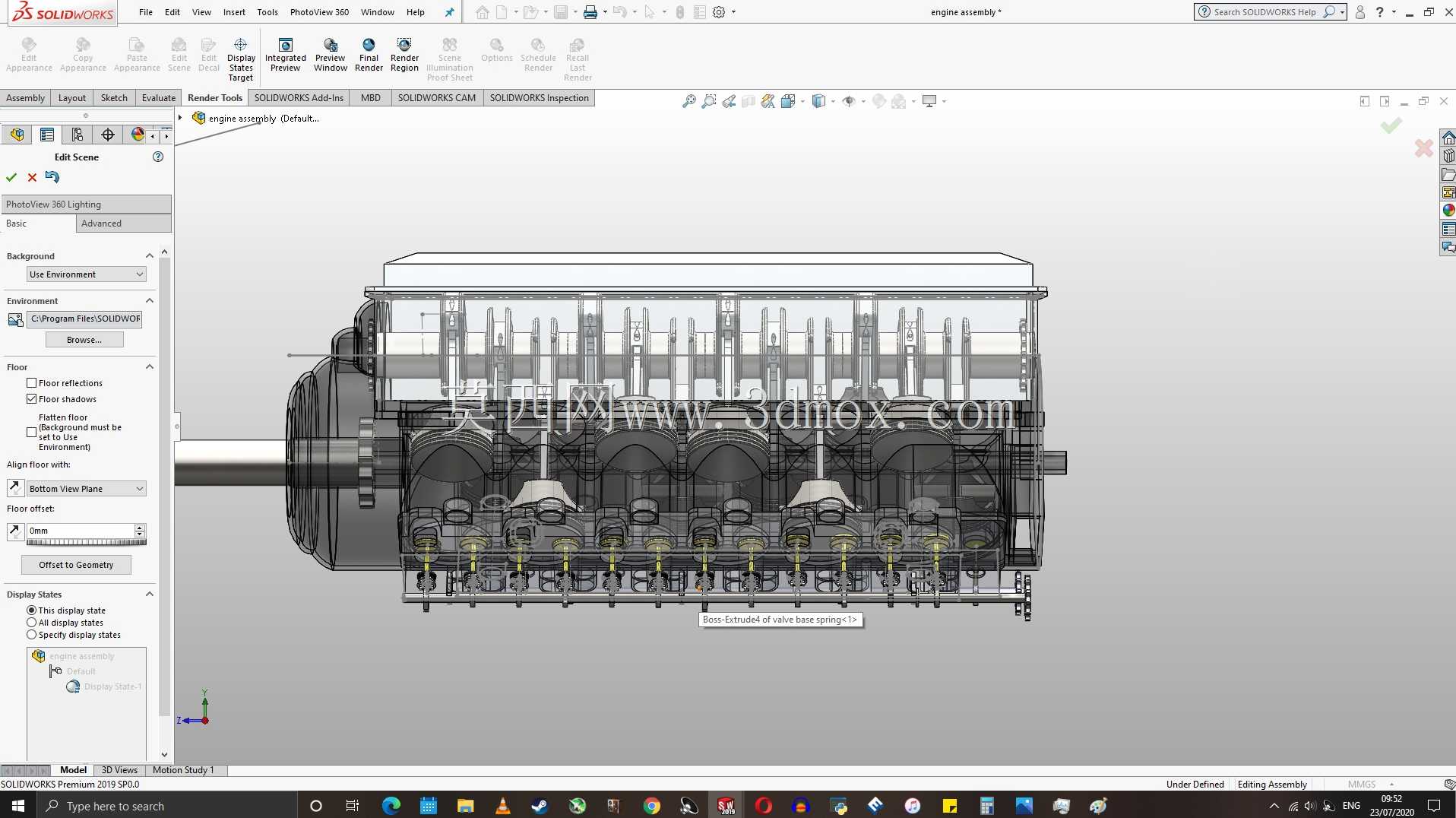Enable Floor reflections checkbox
Viewport: 1456px width, 818px height.
pos(32,383)
